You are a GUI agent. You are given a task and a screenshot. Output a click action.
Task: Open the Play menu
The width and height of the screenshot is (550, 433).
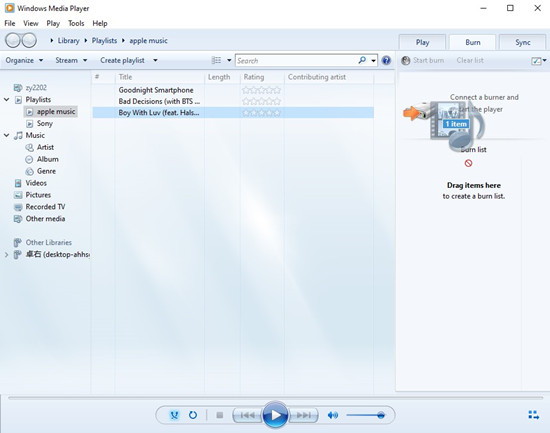(x=53, y=24)
